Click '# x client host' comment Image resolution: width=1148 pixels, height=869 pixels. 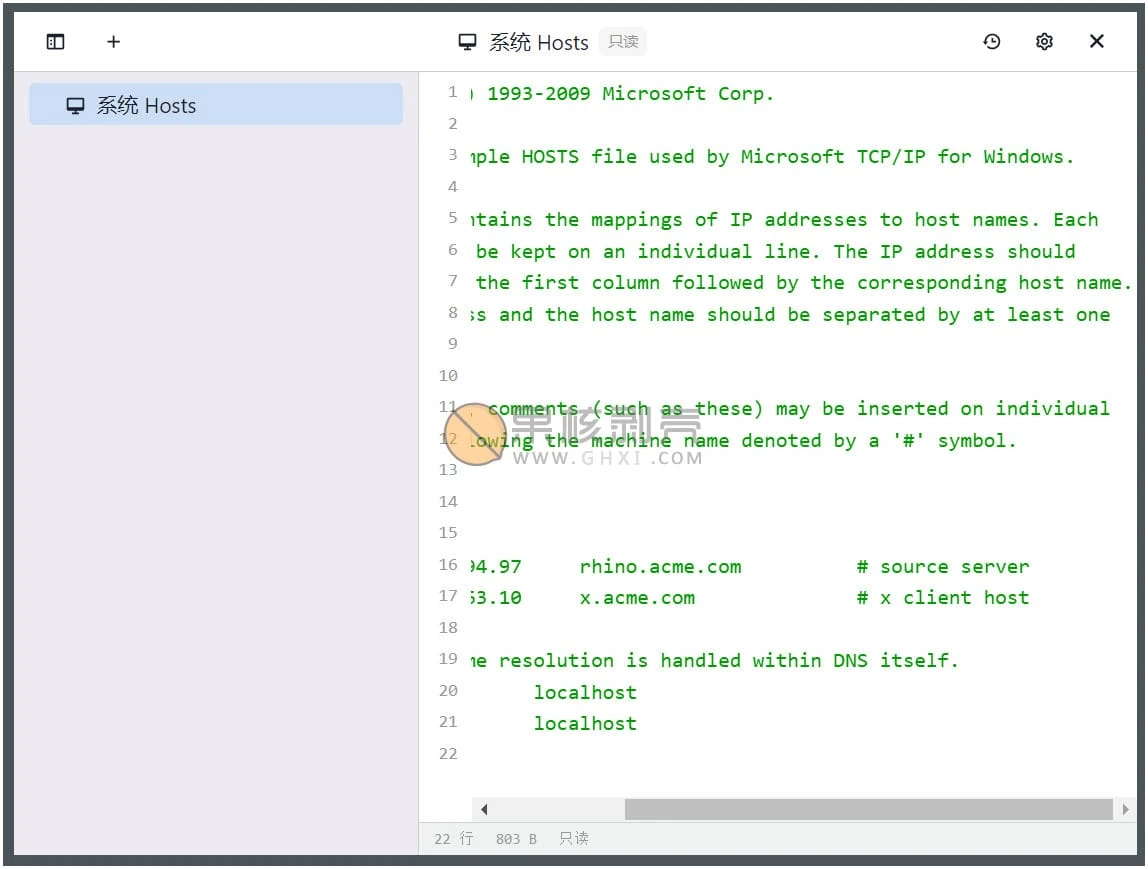943,598
